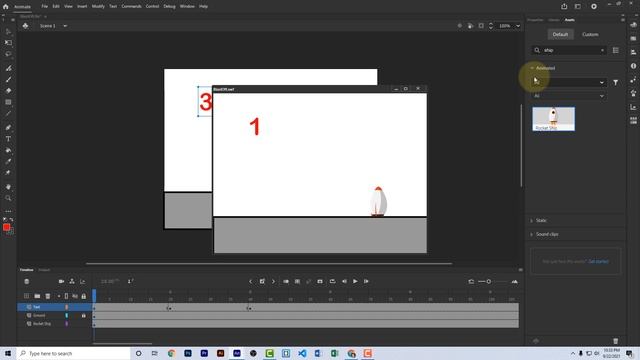
Task: Open the Commands menu
Action: coord(131,7)
